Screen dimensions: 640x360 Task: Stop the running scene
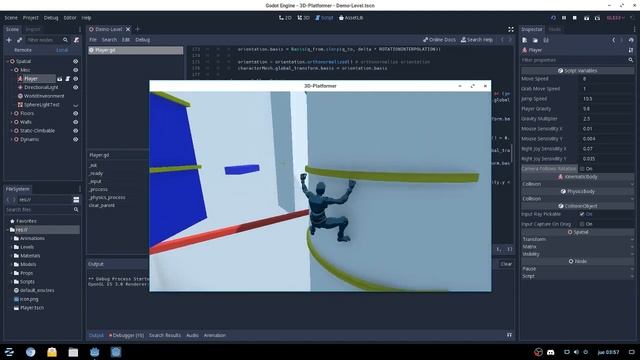(x=575, y=18)
